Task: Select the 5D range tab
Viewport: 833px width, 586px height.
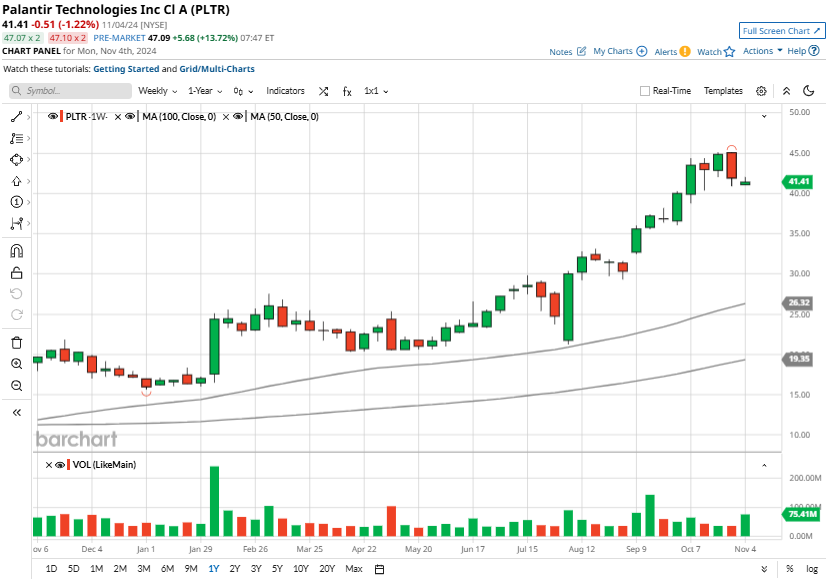Action: 73,569
